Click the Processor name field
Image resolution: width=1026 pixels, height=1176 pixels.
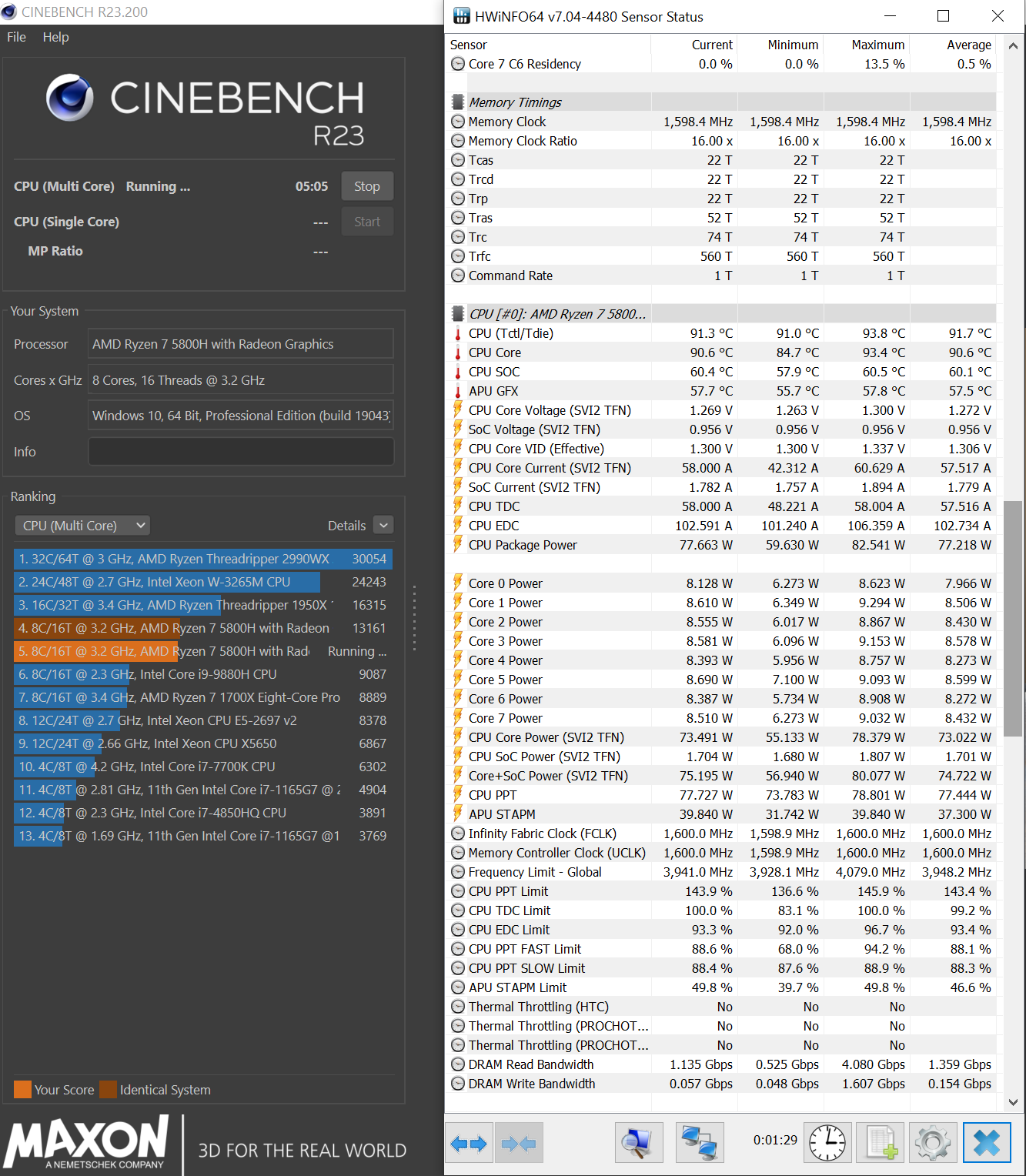[x=241, y=344]
